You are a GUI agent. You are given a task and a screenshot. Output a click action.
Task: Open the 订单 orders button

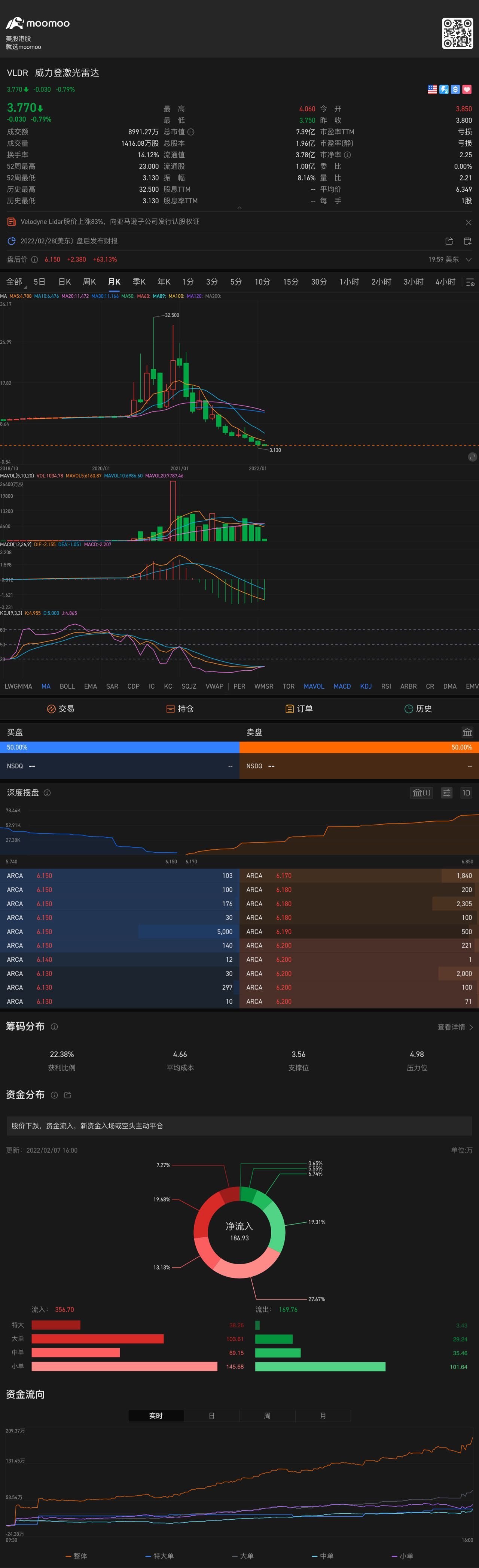click(x=299, y=709)
